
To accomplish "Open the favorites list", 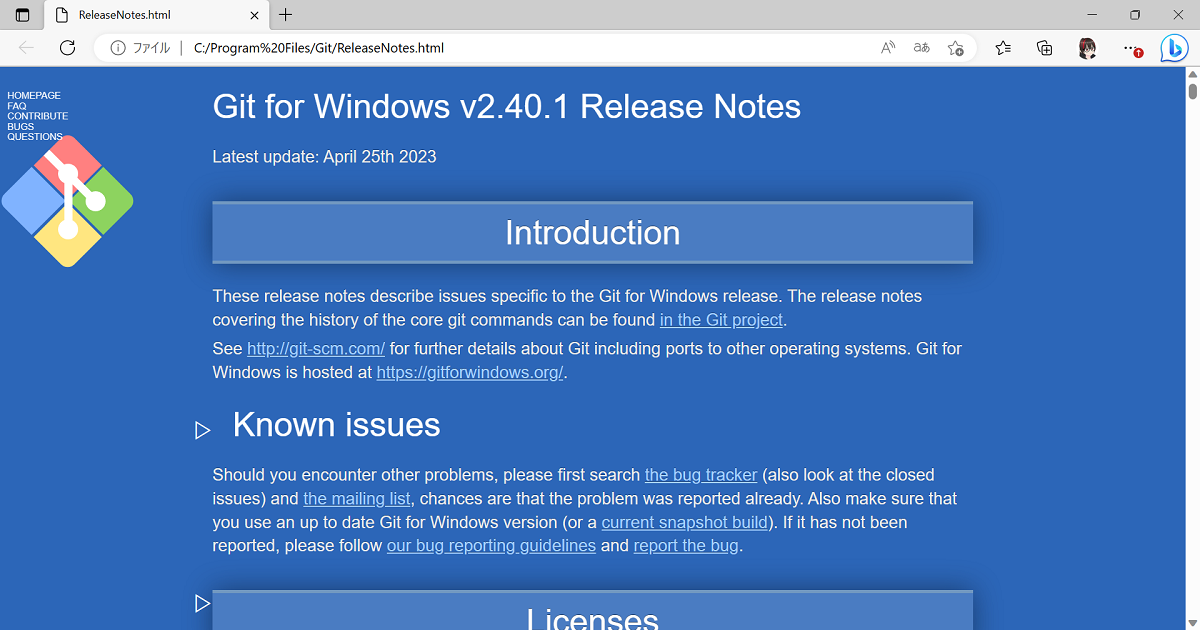I will (1003, 47).
